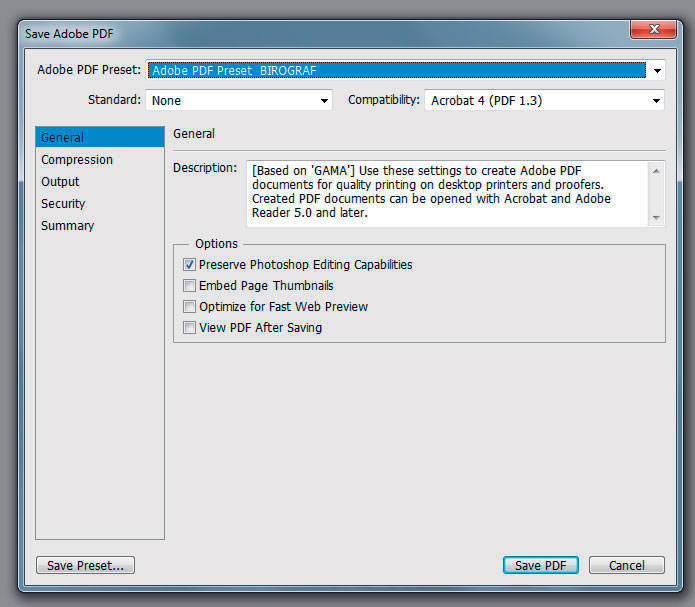Screen dimensions: 695x607
Task: Show the Summary section
Action: click(67, 226)
